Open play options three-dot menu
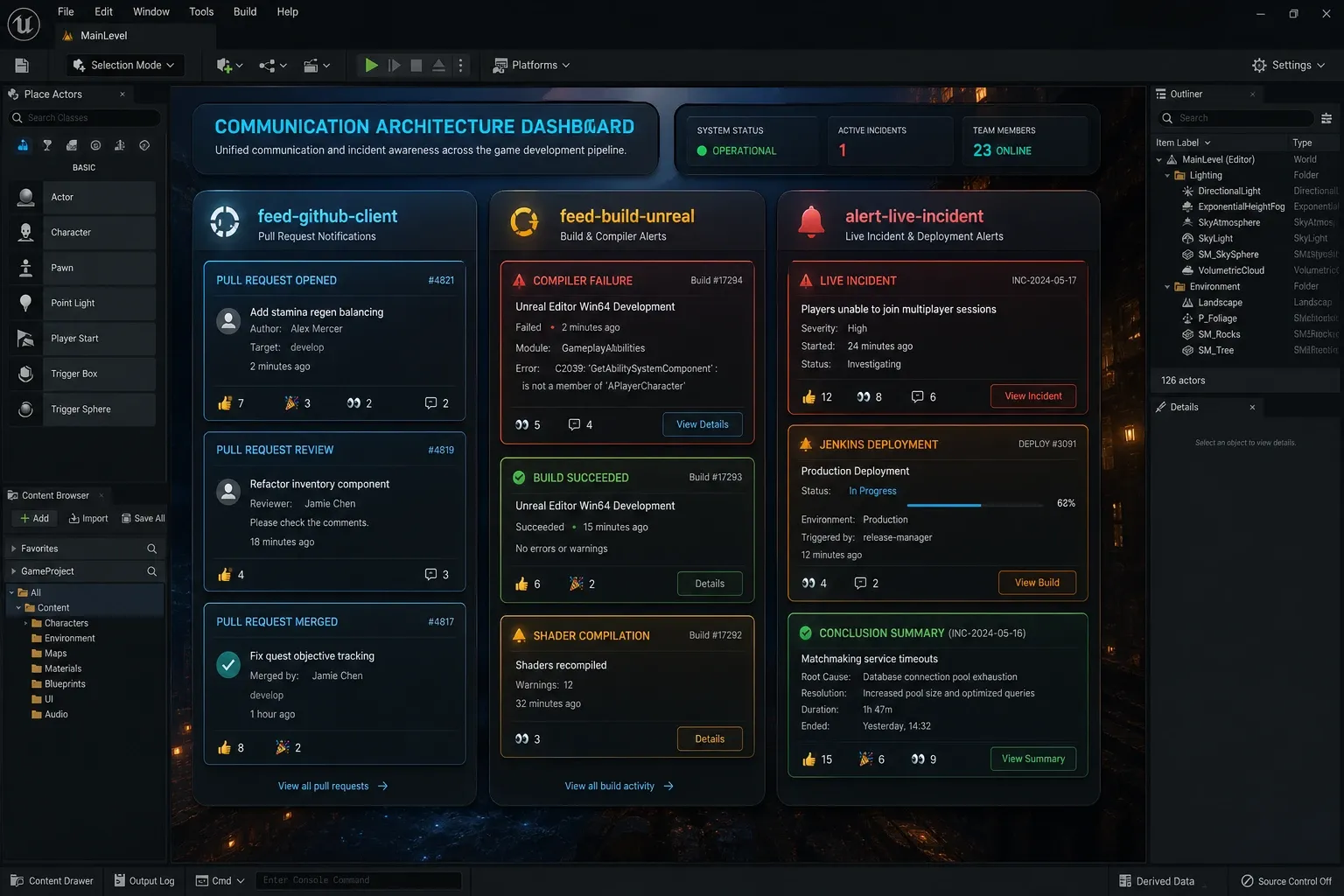Viewport: 1344px width, 896px height. 461,65
